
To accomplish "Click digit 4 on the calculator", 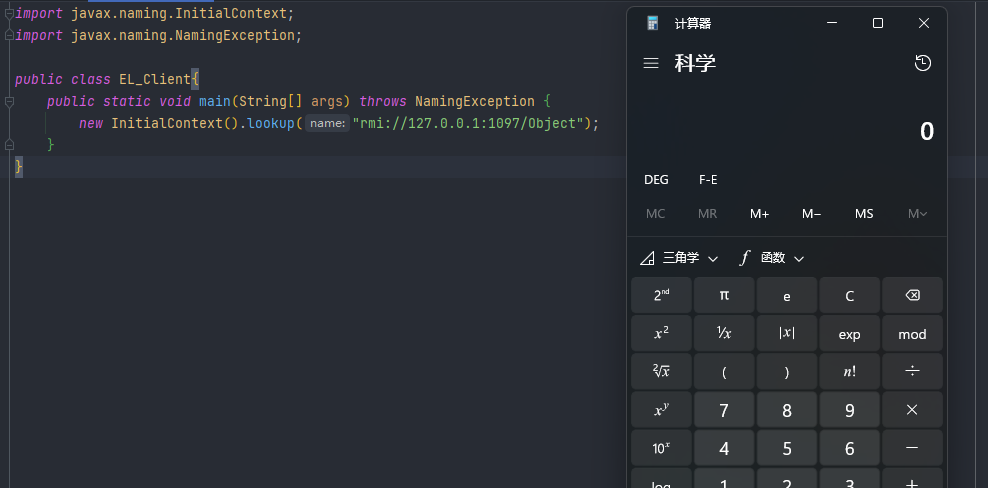I will pos(724,448).
